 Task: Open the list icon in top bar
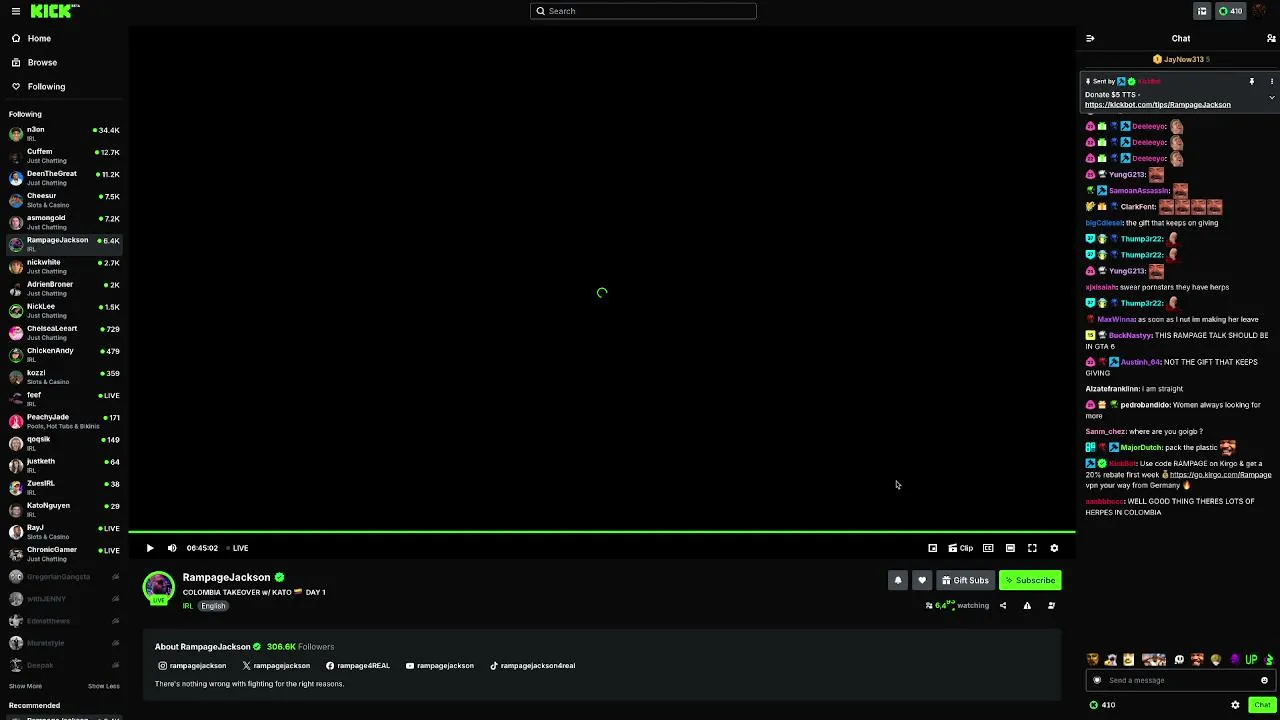tap(1202, 11)
